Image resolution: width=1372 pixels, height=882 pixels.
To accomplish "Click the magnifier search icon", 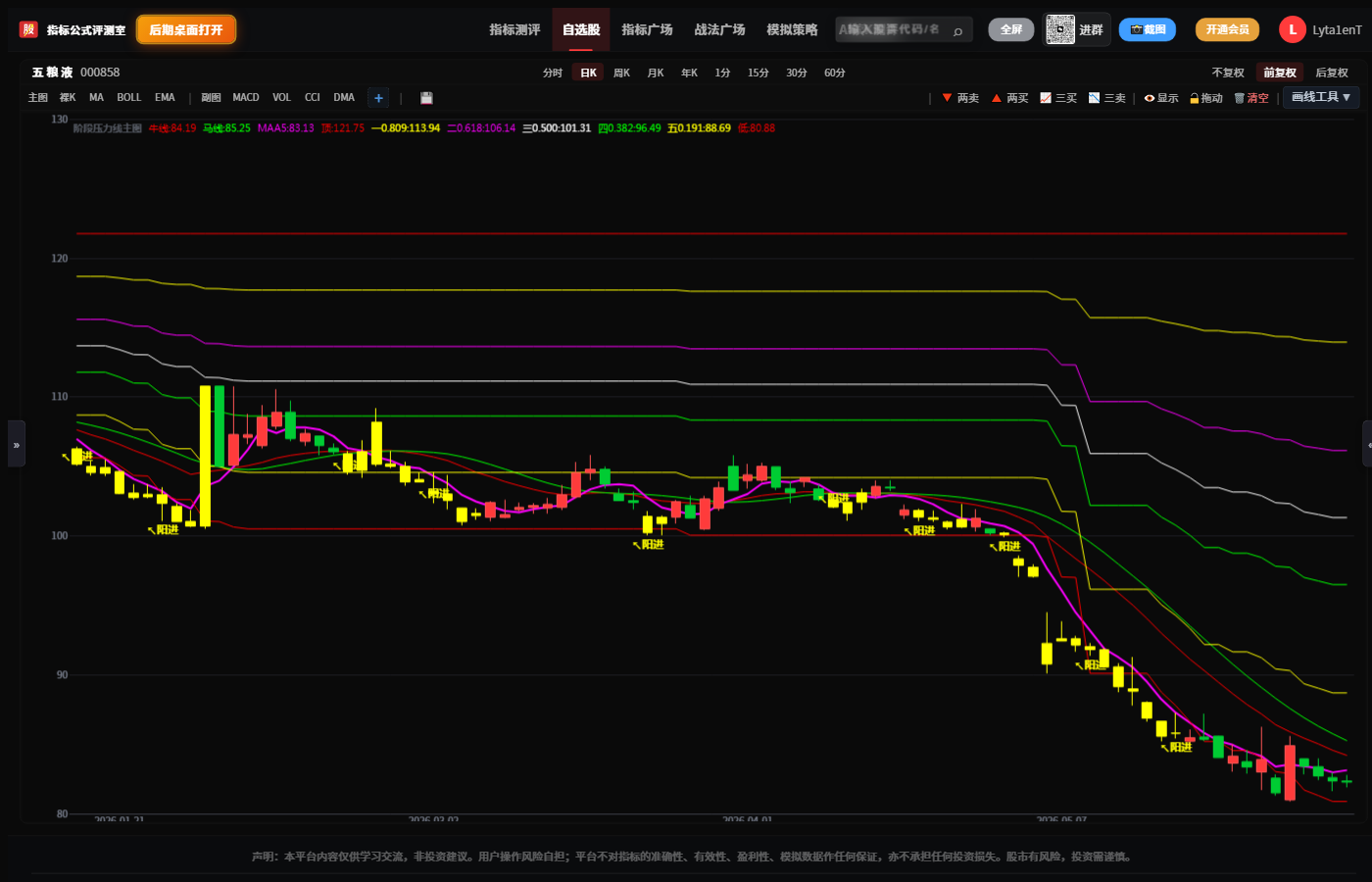I will (x=957, y=30).
